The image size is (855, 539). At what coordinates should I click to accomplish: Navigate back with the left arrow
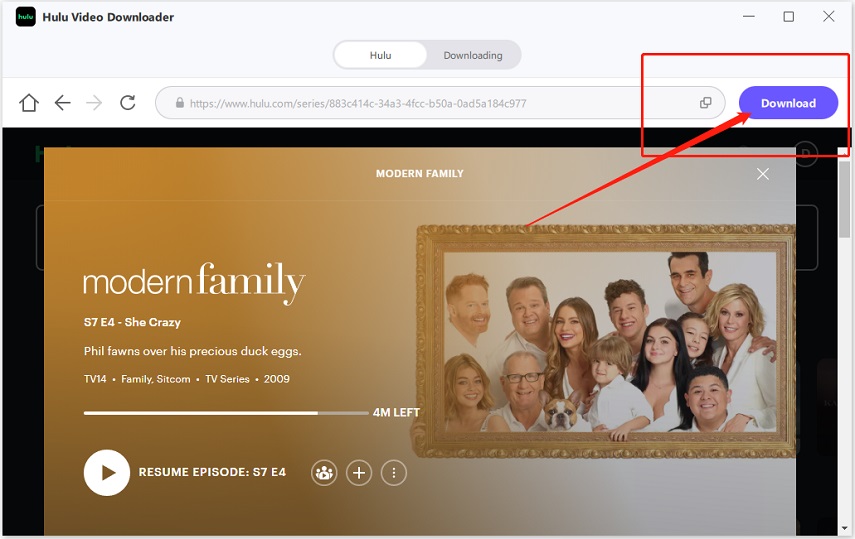coord(63,103)
